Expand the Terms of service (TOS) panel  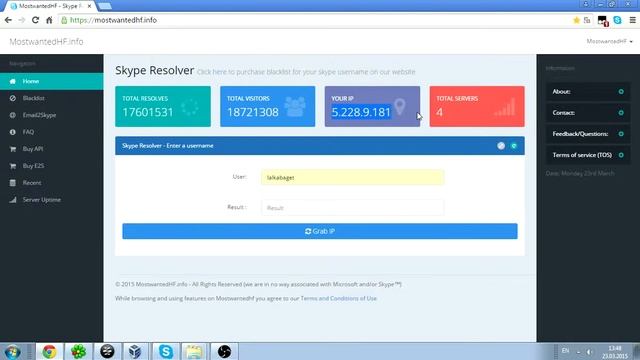588,155
